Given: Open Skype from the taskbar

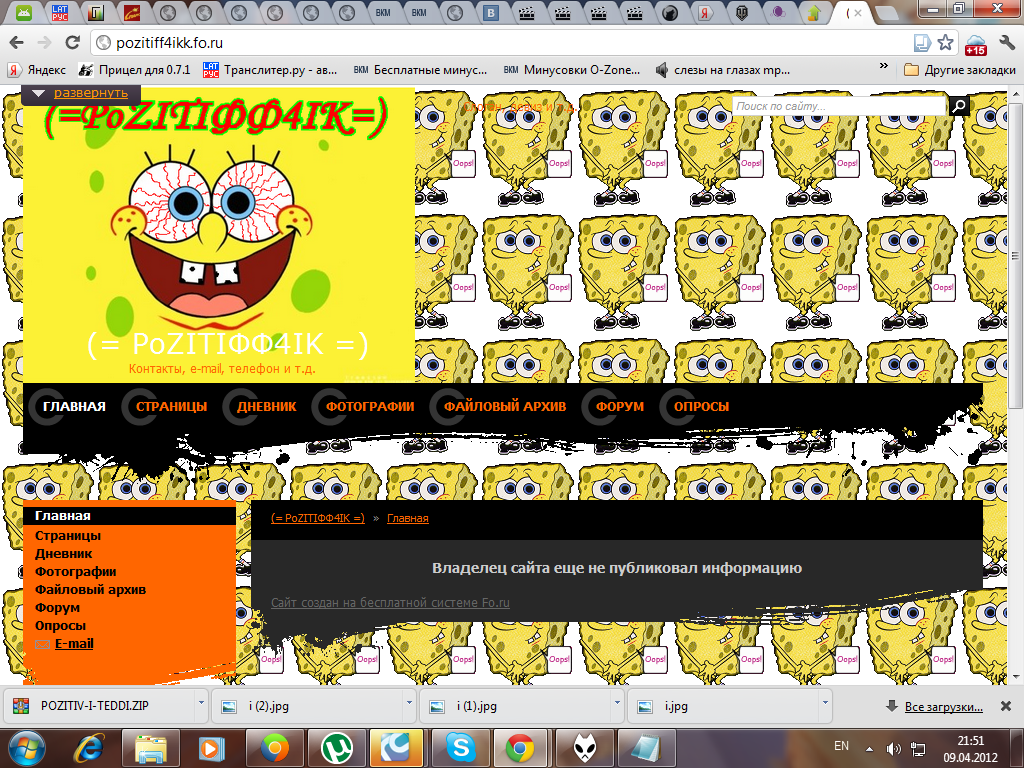Looking at the screenshot, I should pyautogui.click(x=460, y=748).
